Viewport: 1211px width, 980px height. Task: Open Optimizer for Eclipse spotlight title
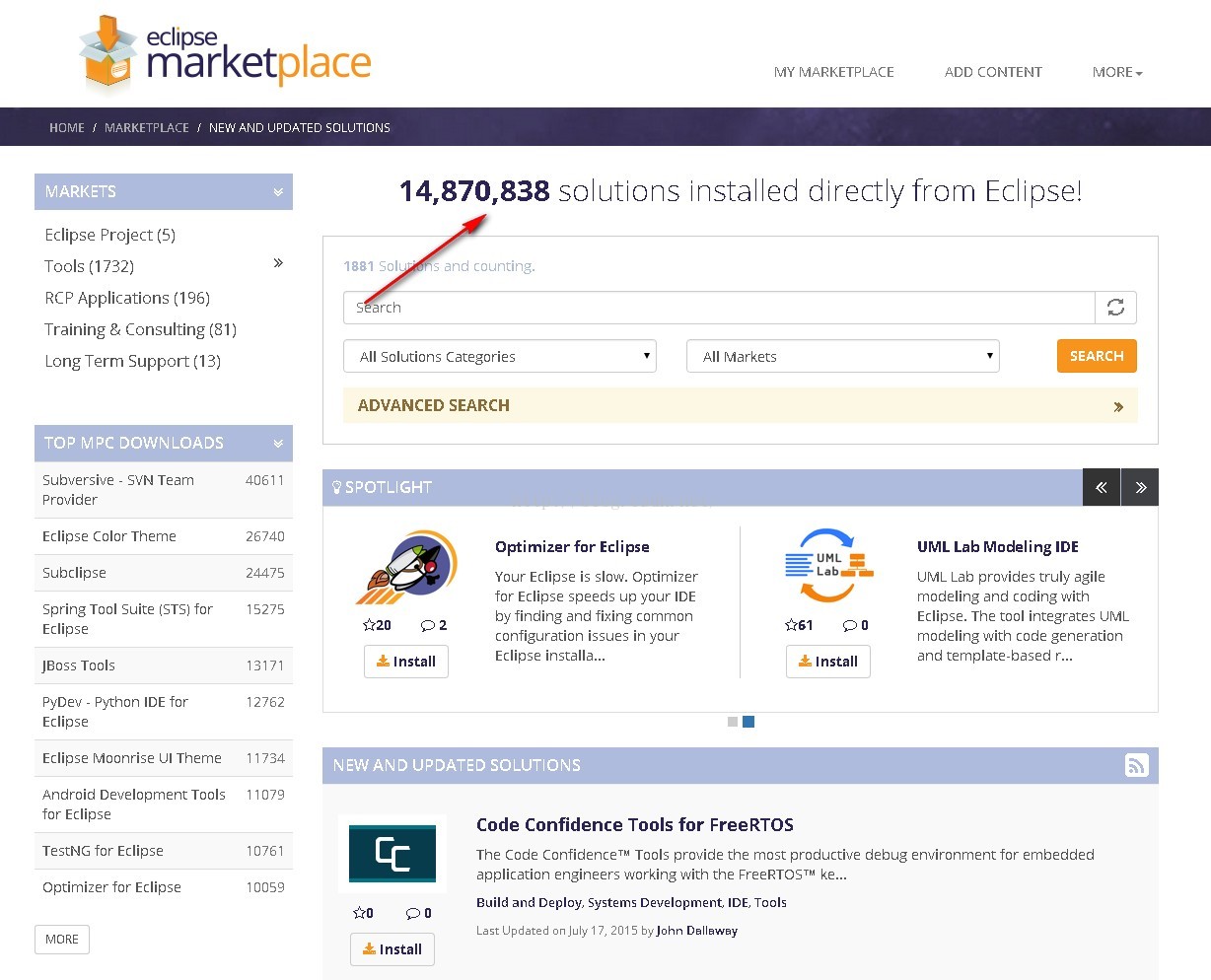[x=572, y=547]
